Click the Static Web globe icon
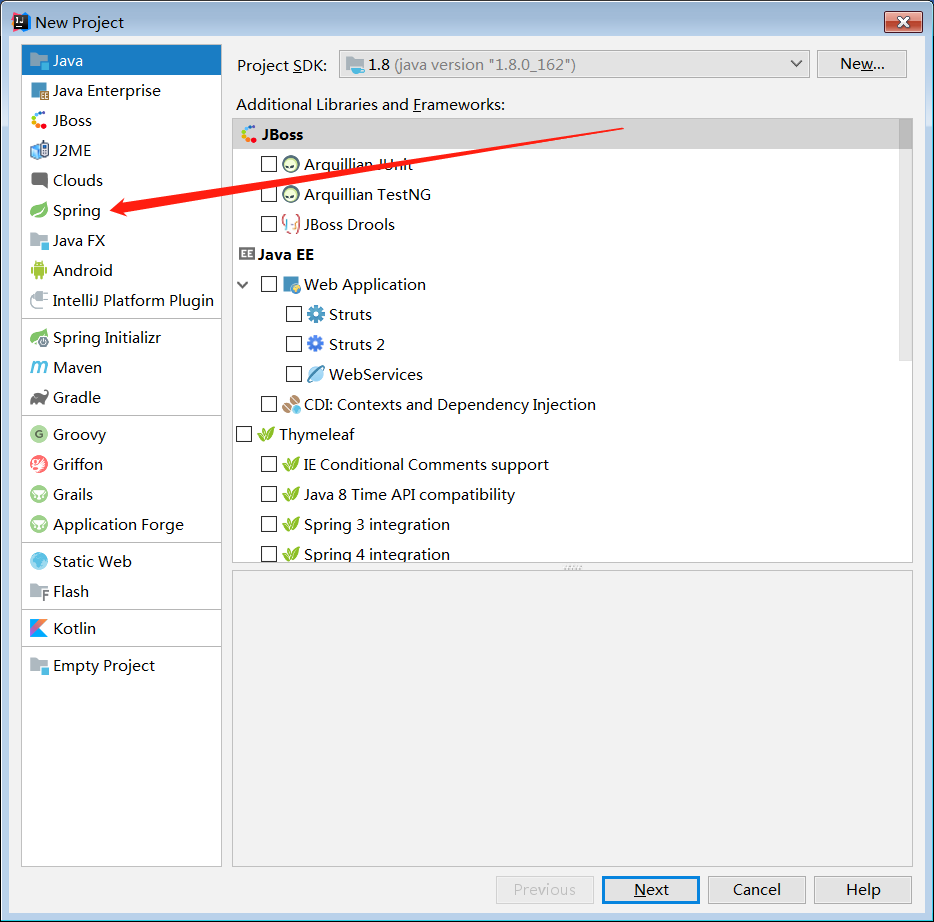 click(x=39, y=561)
